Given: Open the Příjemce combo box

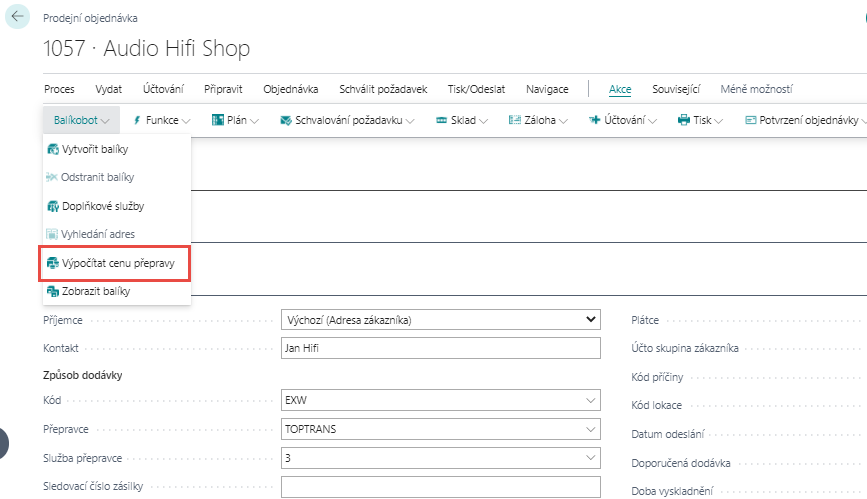Looking at the screenshot, I should pos(441,320).
